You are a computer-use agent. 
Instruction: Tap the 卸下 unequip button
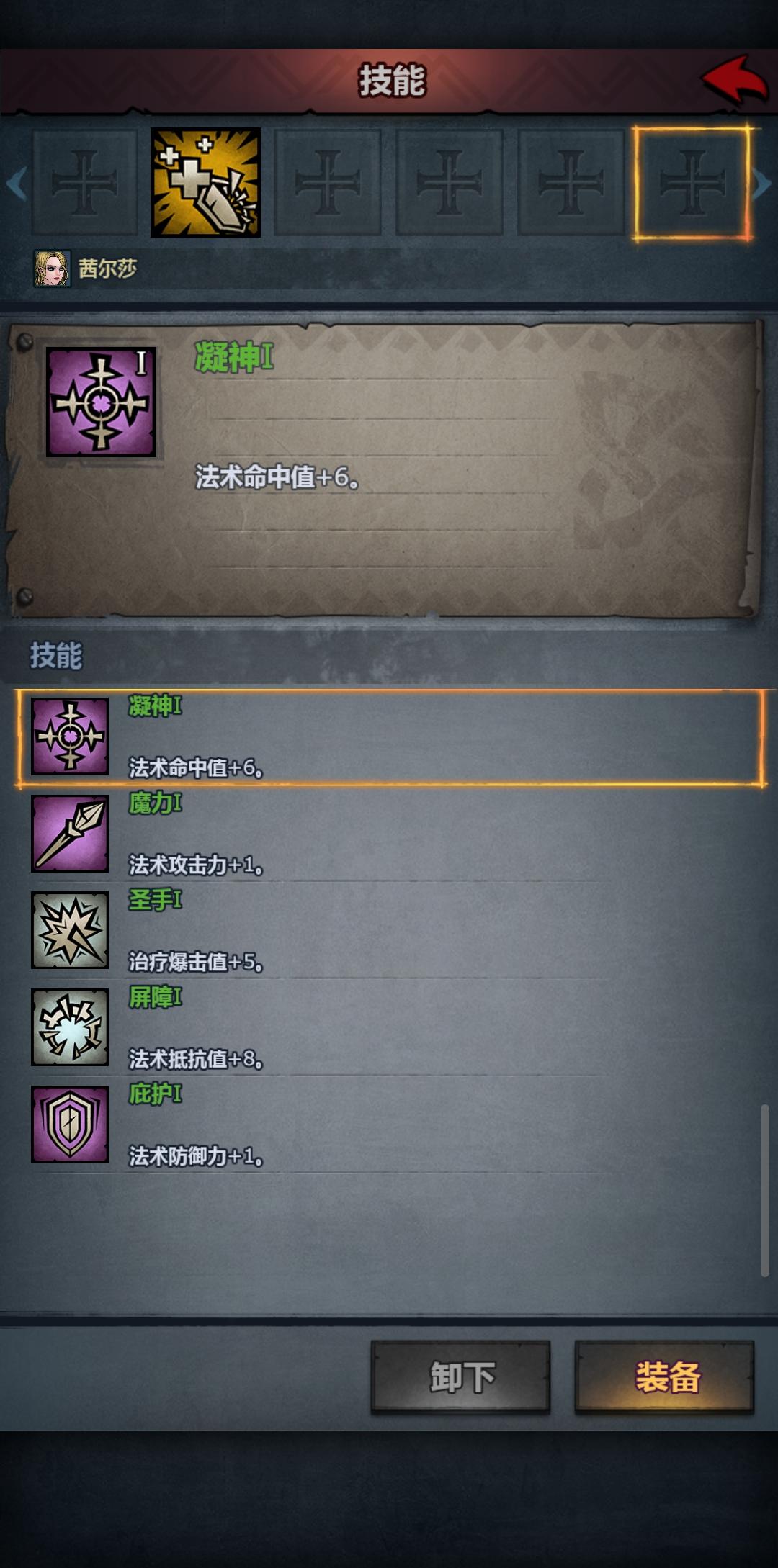tap(461, 1377)
